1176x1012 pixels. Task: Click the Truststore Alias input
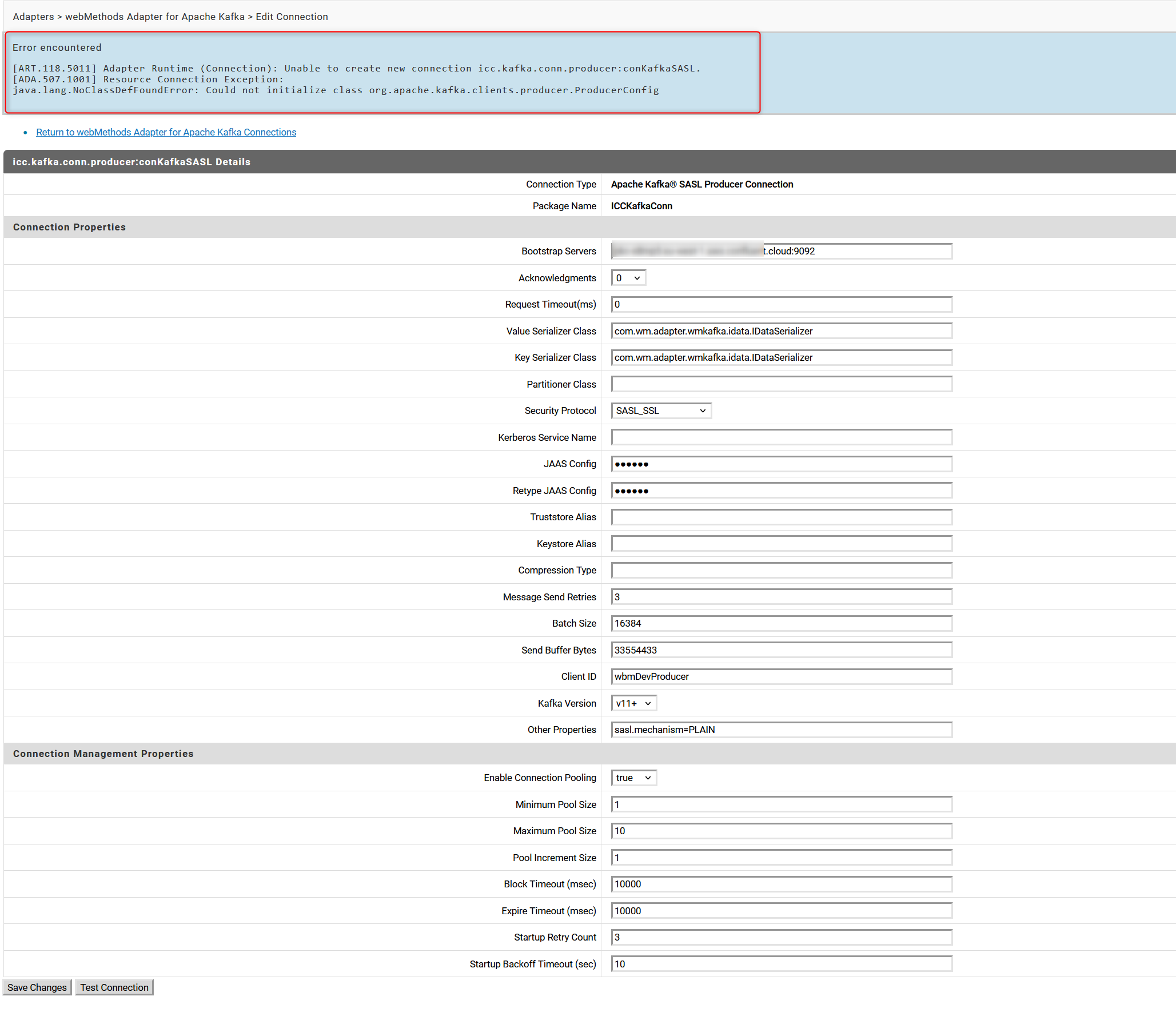(781, 516)
